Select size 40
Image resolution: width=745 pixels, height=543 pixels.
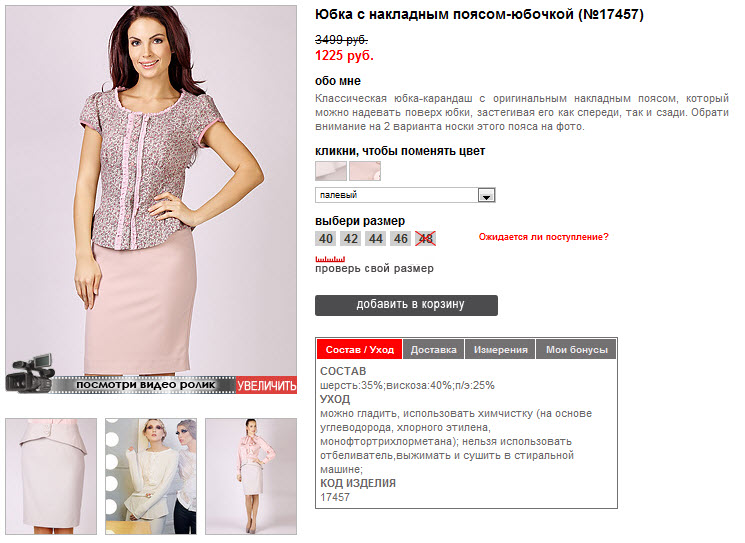click(325, 238)
